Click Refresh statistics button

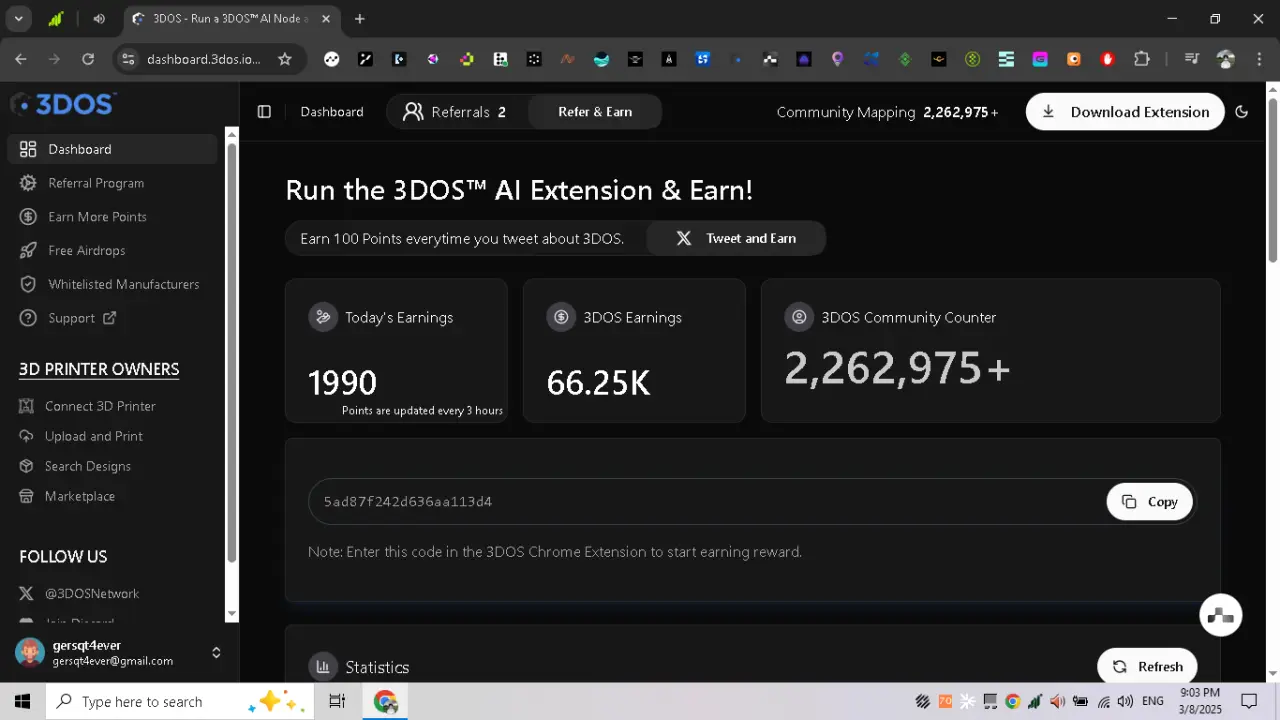tap(1147, 667)
